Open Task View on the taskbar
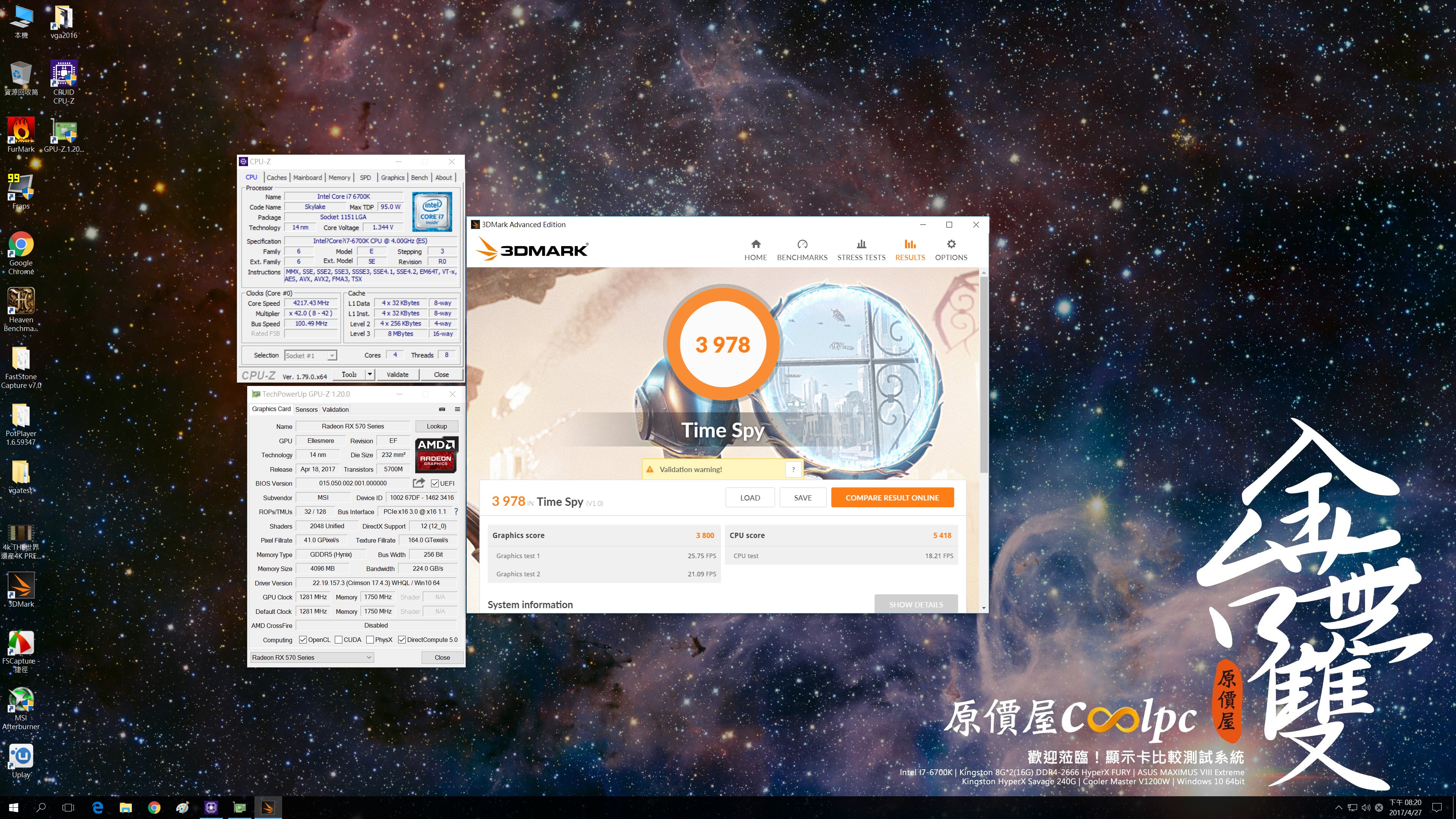This screenshot has height=819, width=1456. tap(68, 808)
